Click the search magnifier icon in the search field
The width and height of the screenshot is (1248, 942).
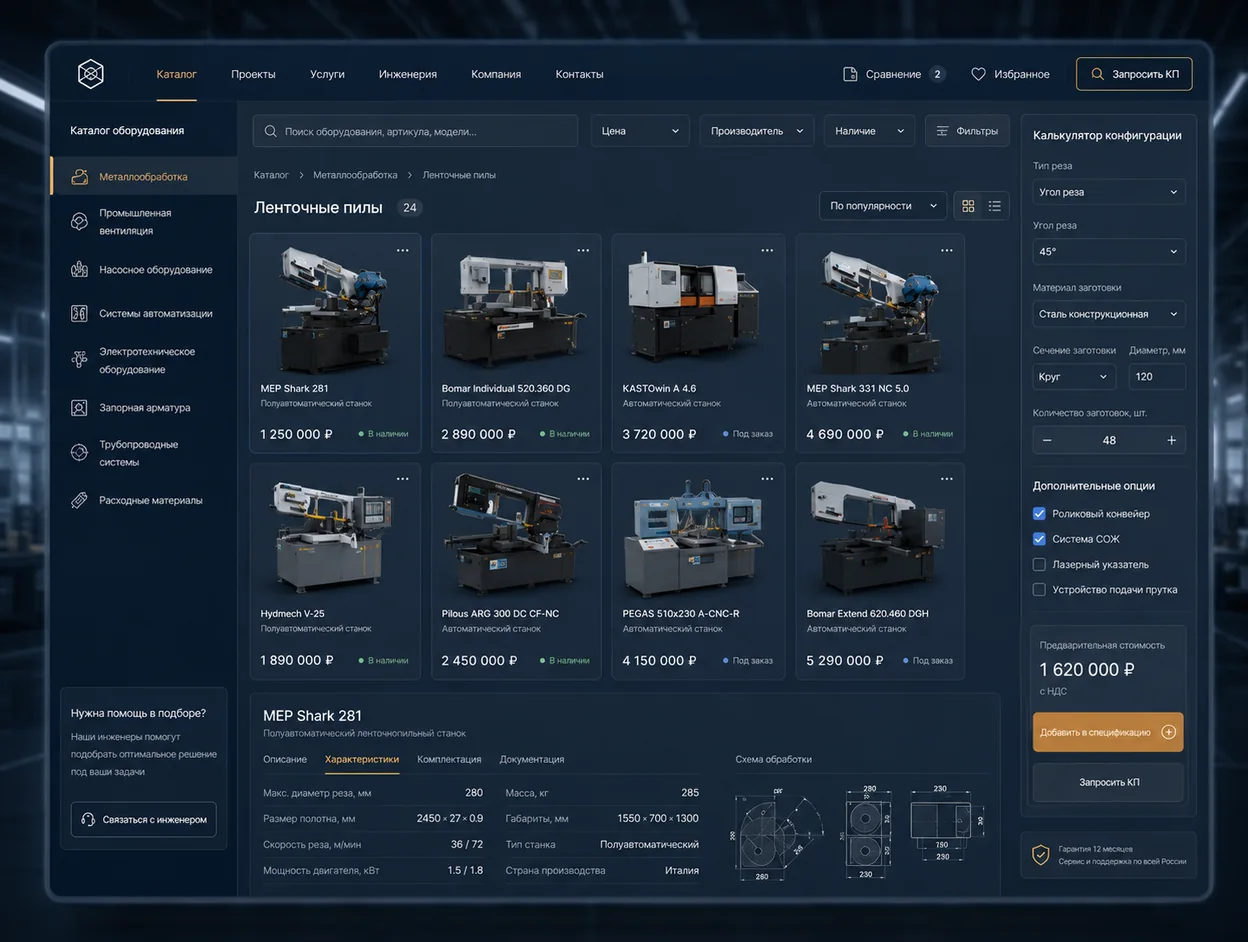click(271, 131)
